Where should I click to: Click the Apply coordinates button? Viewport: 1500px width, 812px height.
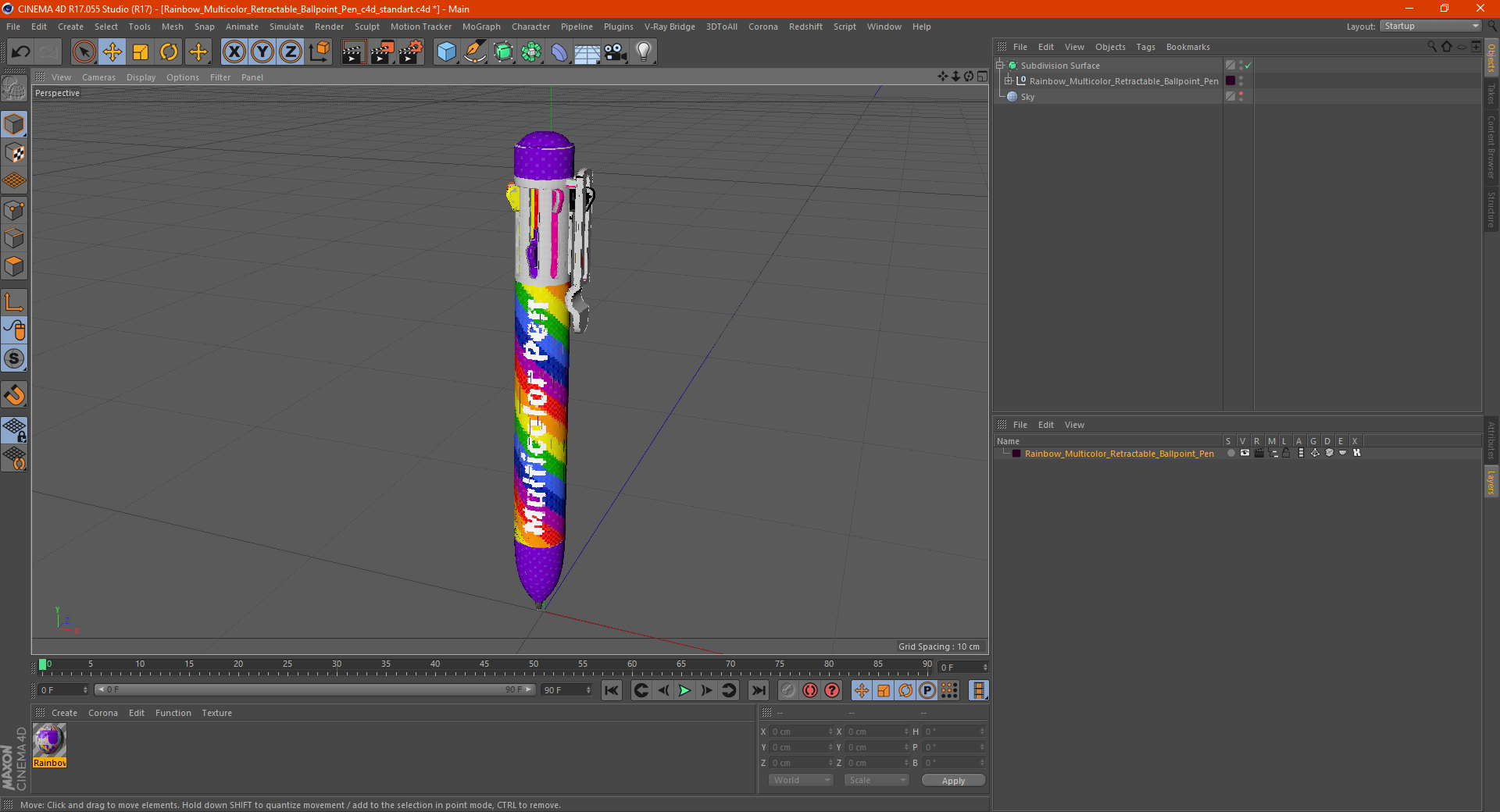953,780
